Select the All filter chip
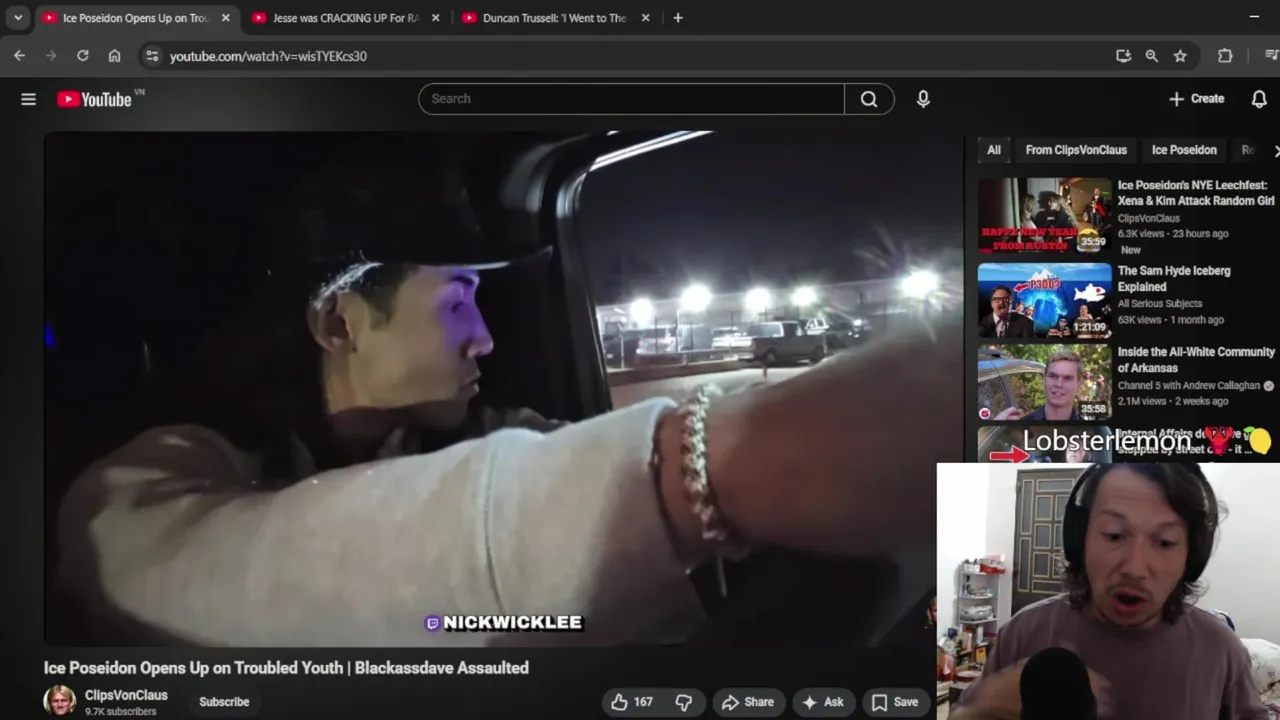 [x=994, y=150]
